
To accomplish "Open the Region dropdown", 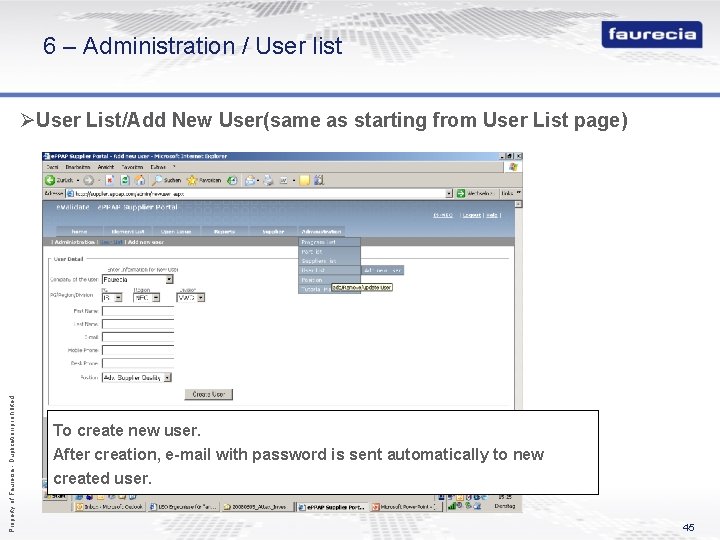I will [156, 298].
